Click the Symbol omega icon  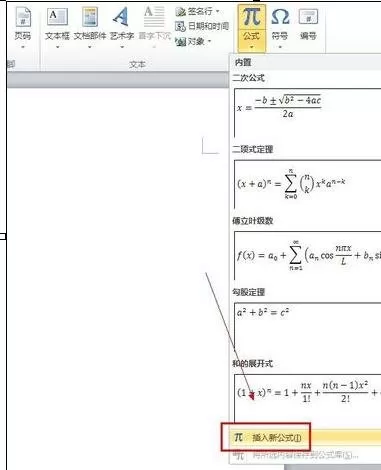[x=280, y=17]
